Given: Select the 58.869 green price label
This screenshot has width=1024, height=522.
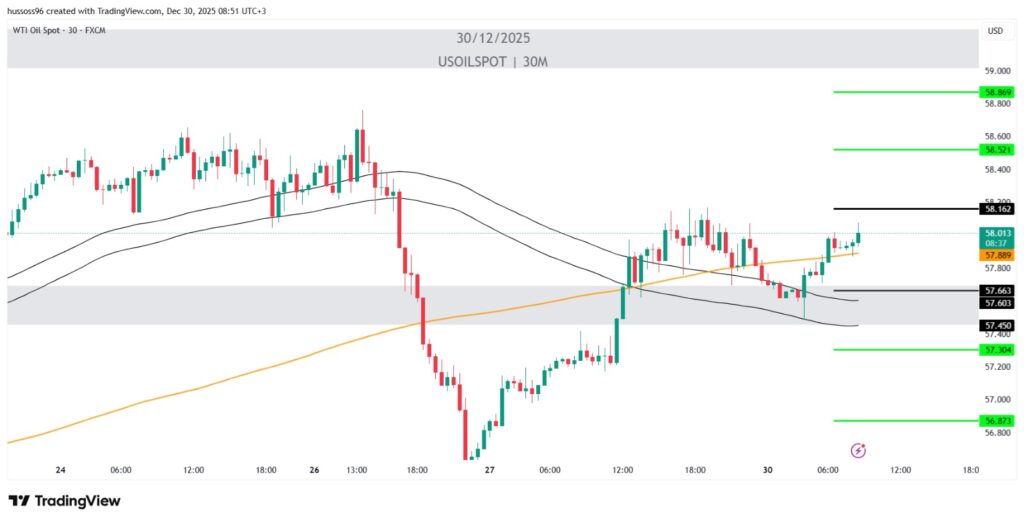Looking at the screenshot, I should coord(998,92).
